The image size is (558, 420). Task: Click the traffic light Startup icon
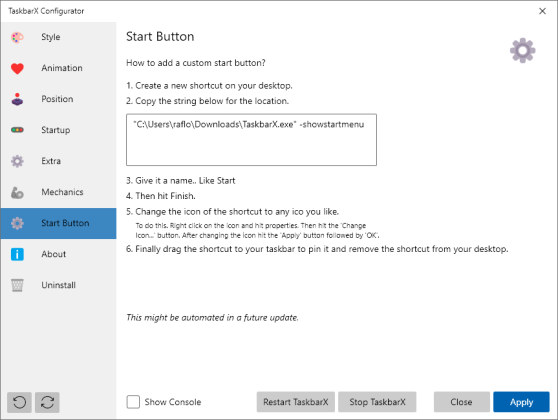(17, 130)
